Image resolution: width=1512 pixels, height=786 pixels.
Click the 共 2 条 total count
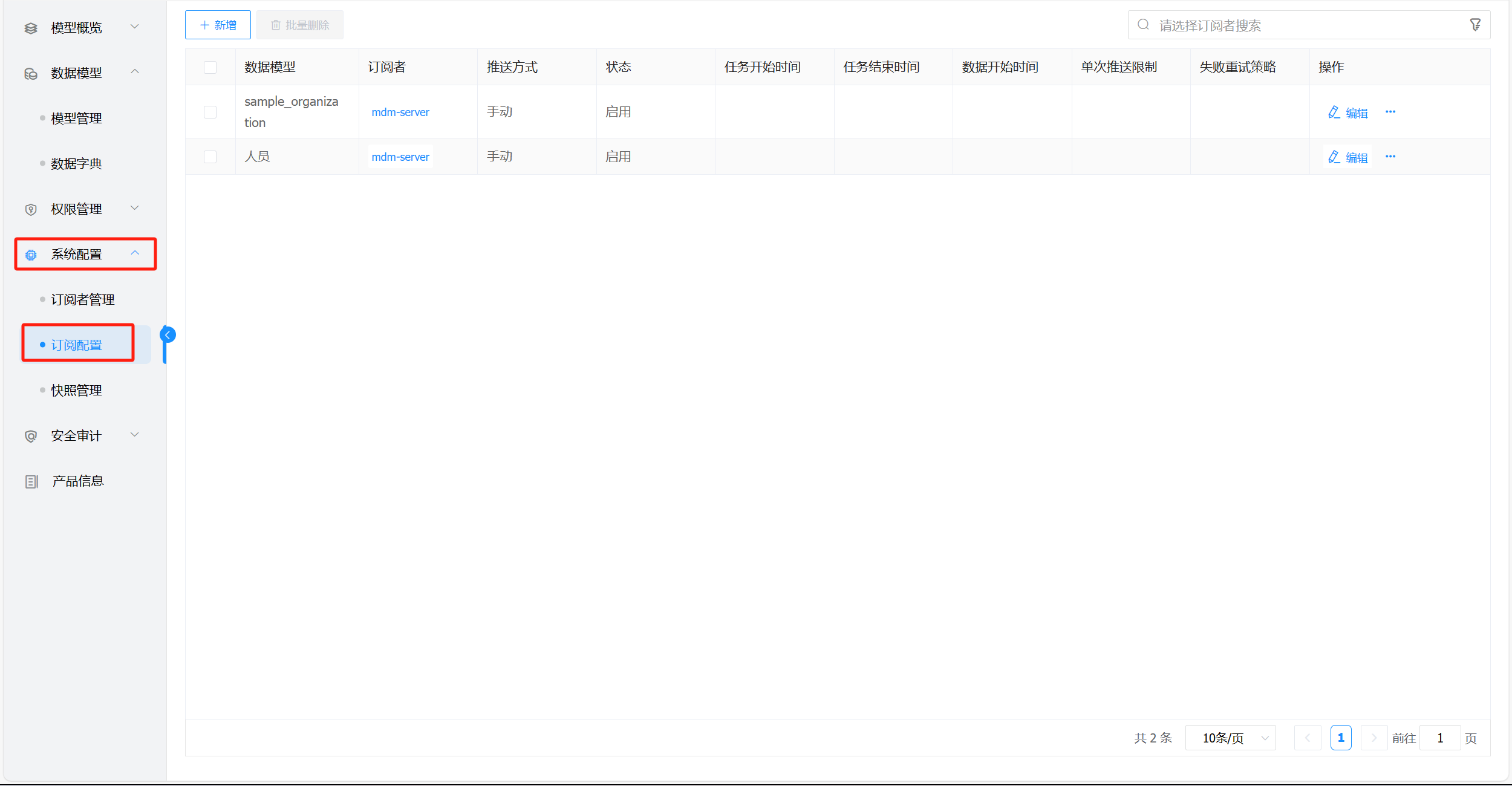tap(1153, 738)
